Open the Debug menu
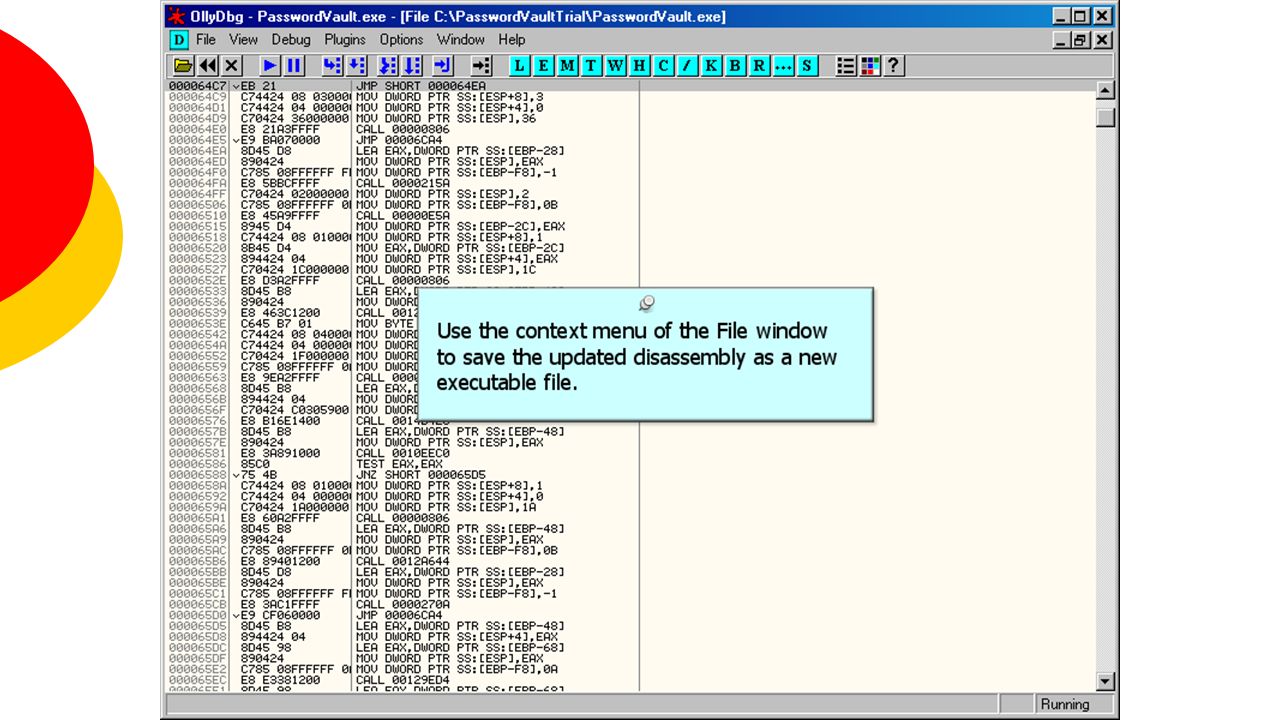 (x=291, y=40)
